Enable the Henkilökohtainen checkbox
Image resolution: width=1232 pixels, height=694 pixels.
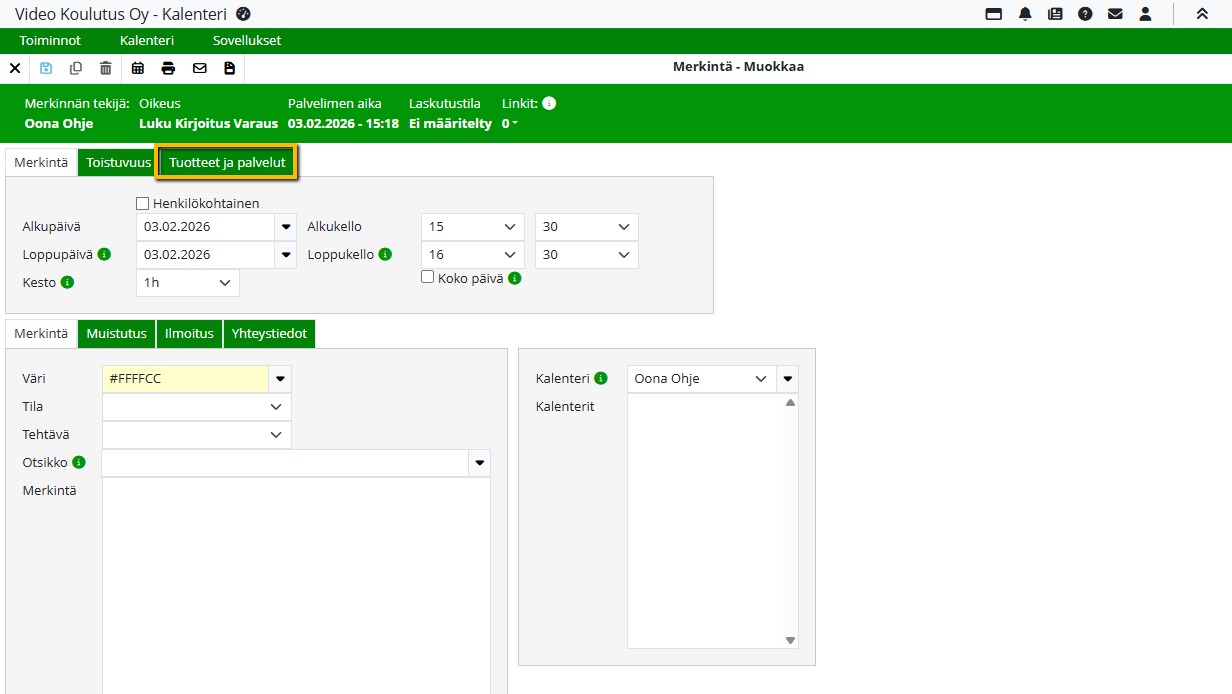coord(142,204)
